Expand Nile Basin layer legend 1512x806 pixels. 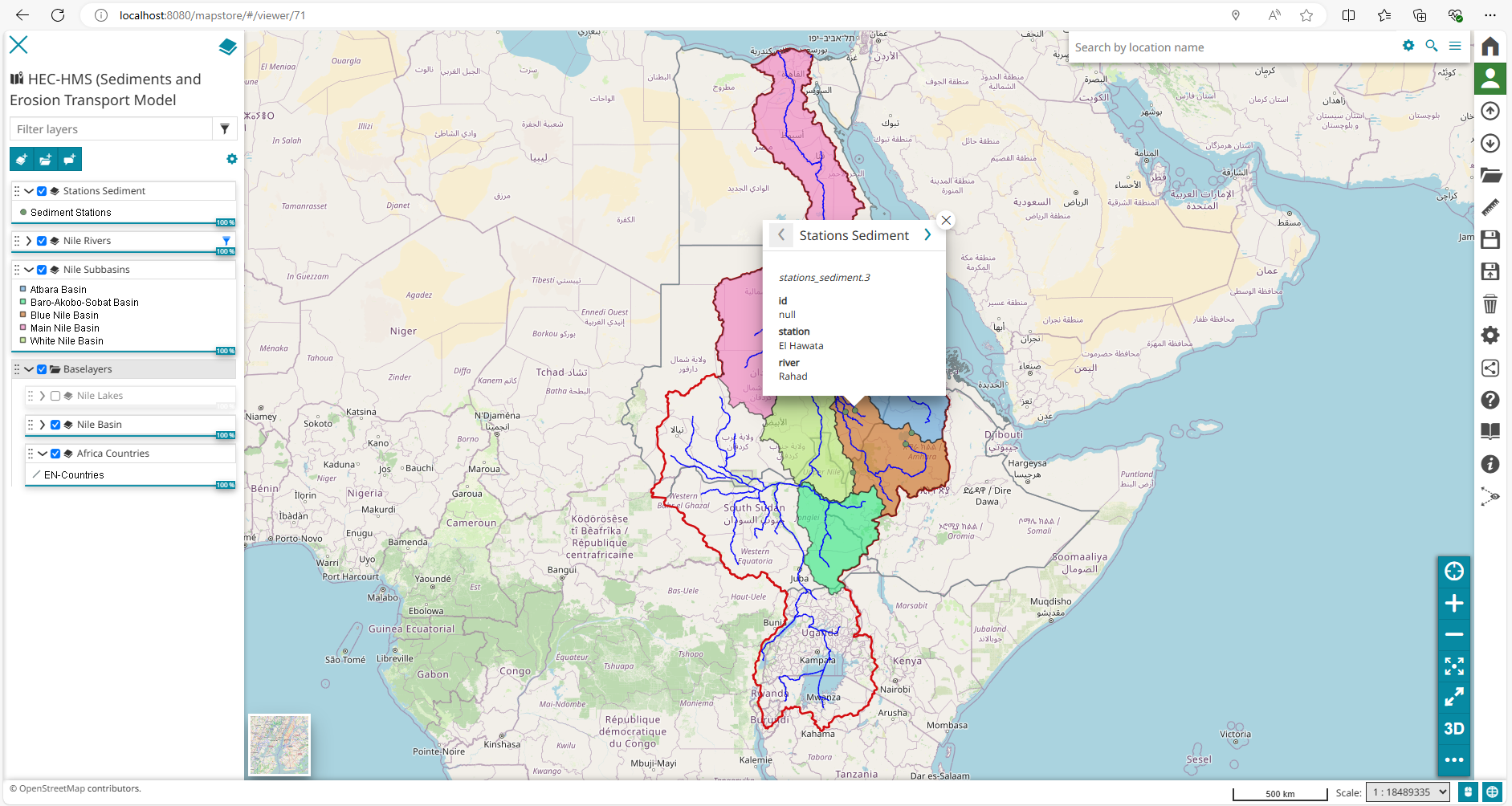pyautogui.click(x=43, y=425)
